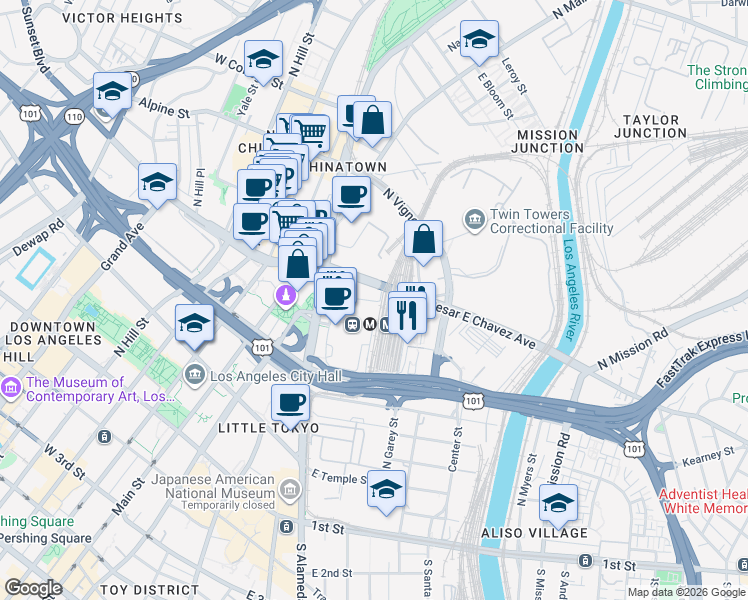
Task: Click the purple monument landmark icon
Action: (x=286, y=296)
